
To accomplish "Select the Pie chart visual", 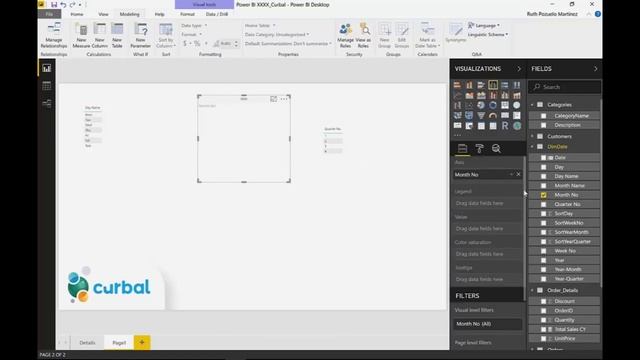I will point(481,105).
